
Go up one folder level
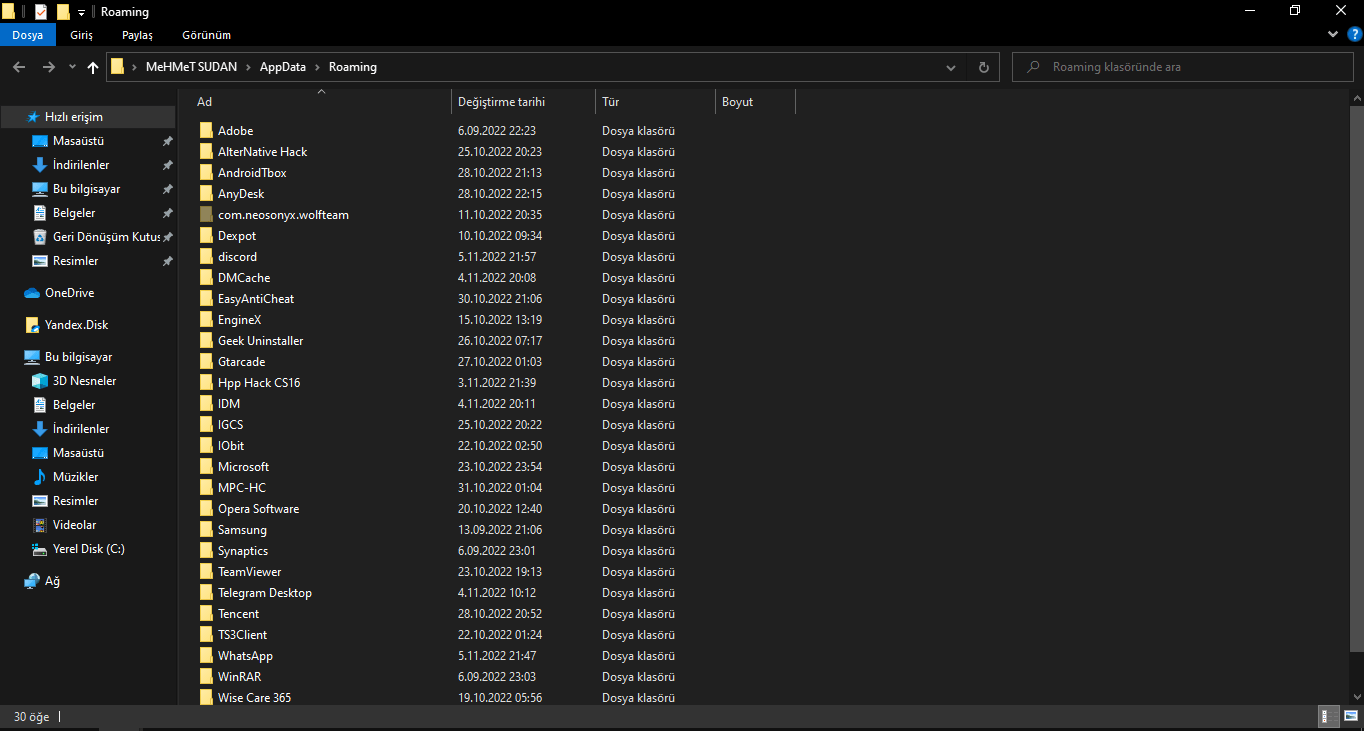[x=93, y=67]
